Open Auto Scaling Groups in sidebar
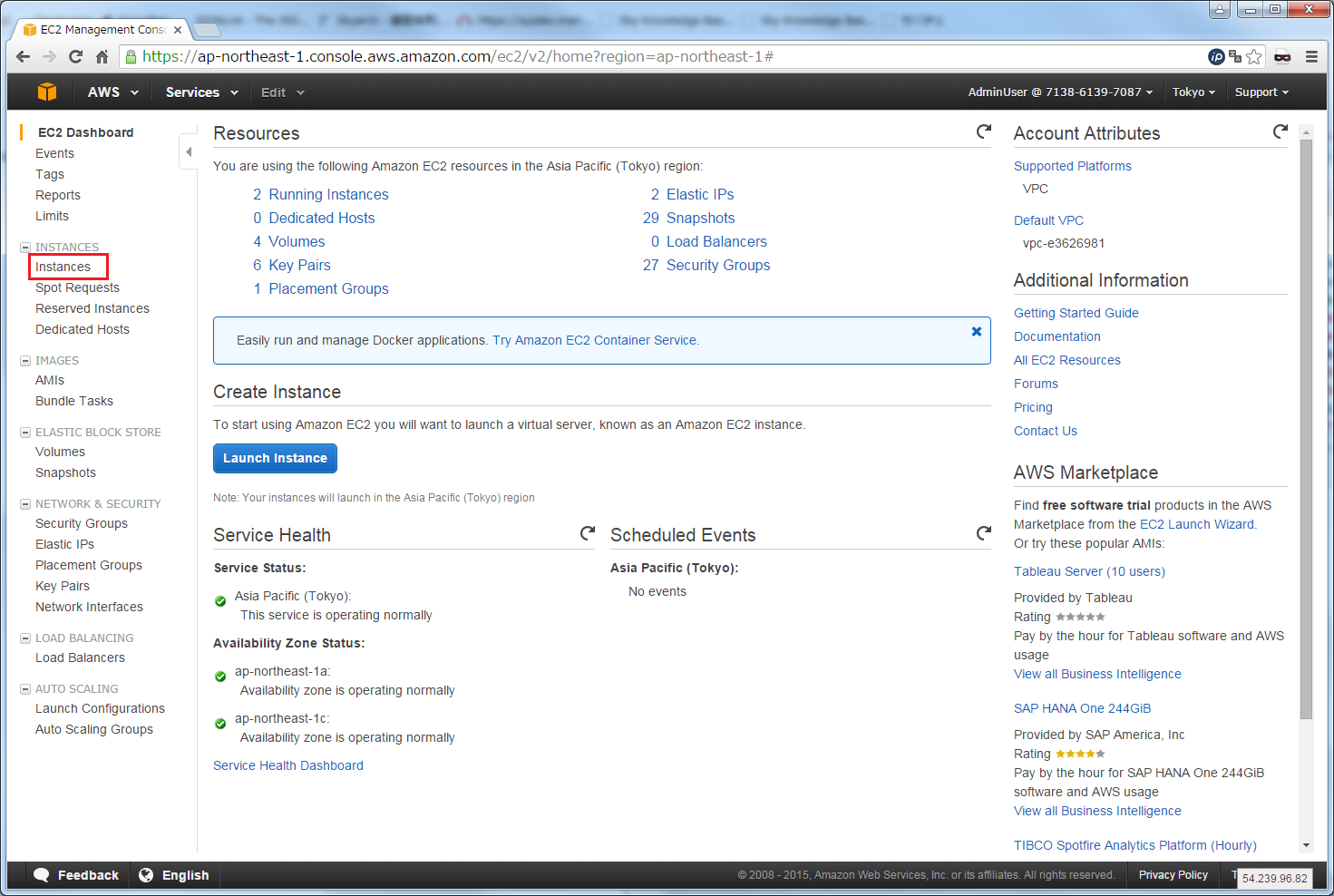1334x896 pixels. pyautogui.click(x=94, y=729)
